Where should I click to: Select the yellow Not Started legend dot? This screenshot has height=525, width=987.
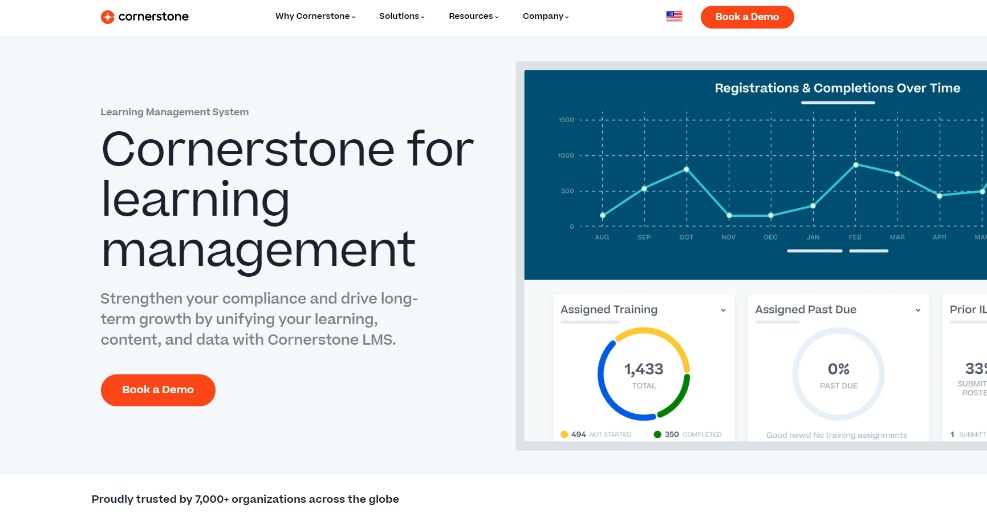pos(564,434)
